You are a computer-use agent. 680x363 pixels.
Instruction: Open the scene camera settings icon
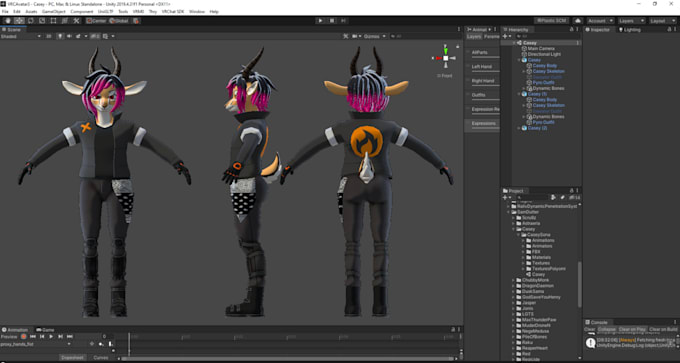point(356,36)
